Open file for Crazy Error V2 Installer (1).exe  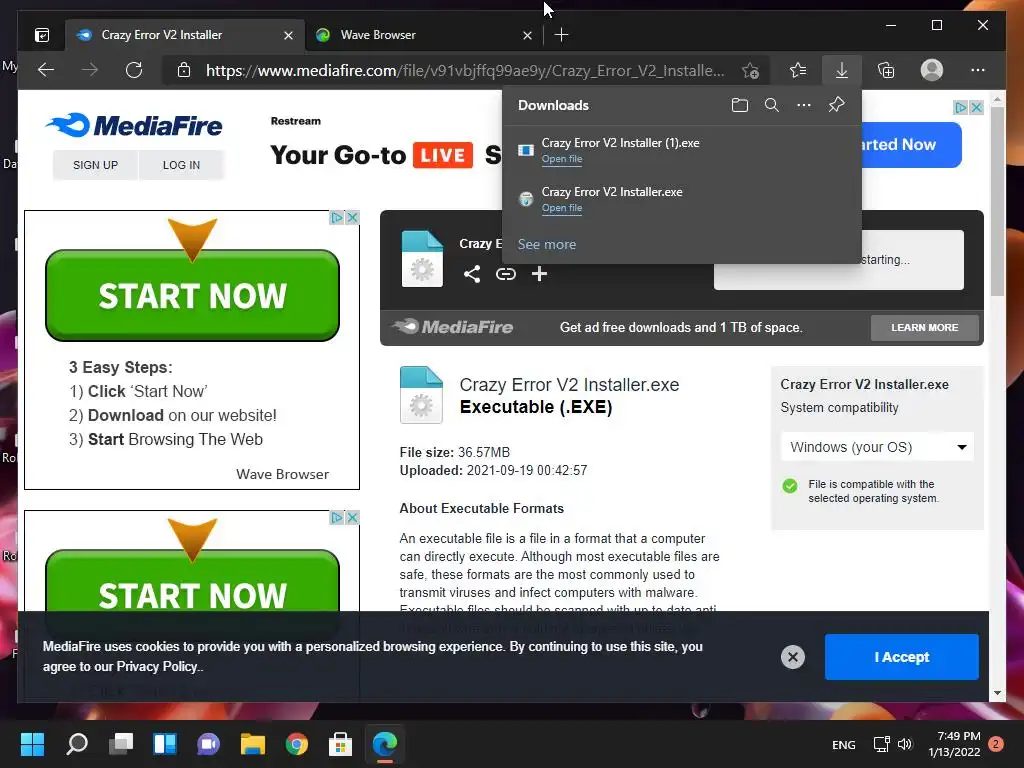562,159
